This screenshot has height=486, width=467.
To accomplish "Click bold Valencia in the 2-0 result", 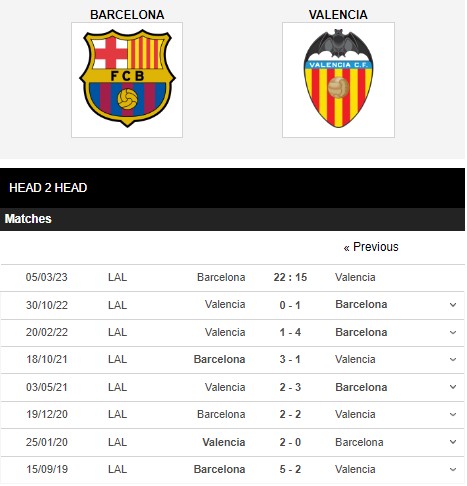I will [x=224, y=442].
